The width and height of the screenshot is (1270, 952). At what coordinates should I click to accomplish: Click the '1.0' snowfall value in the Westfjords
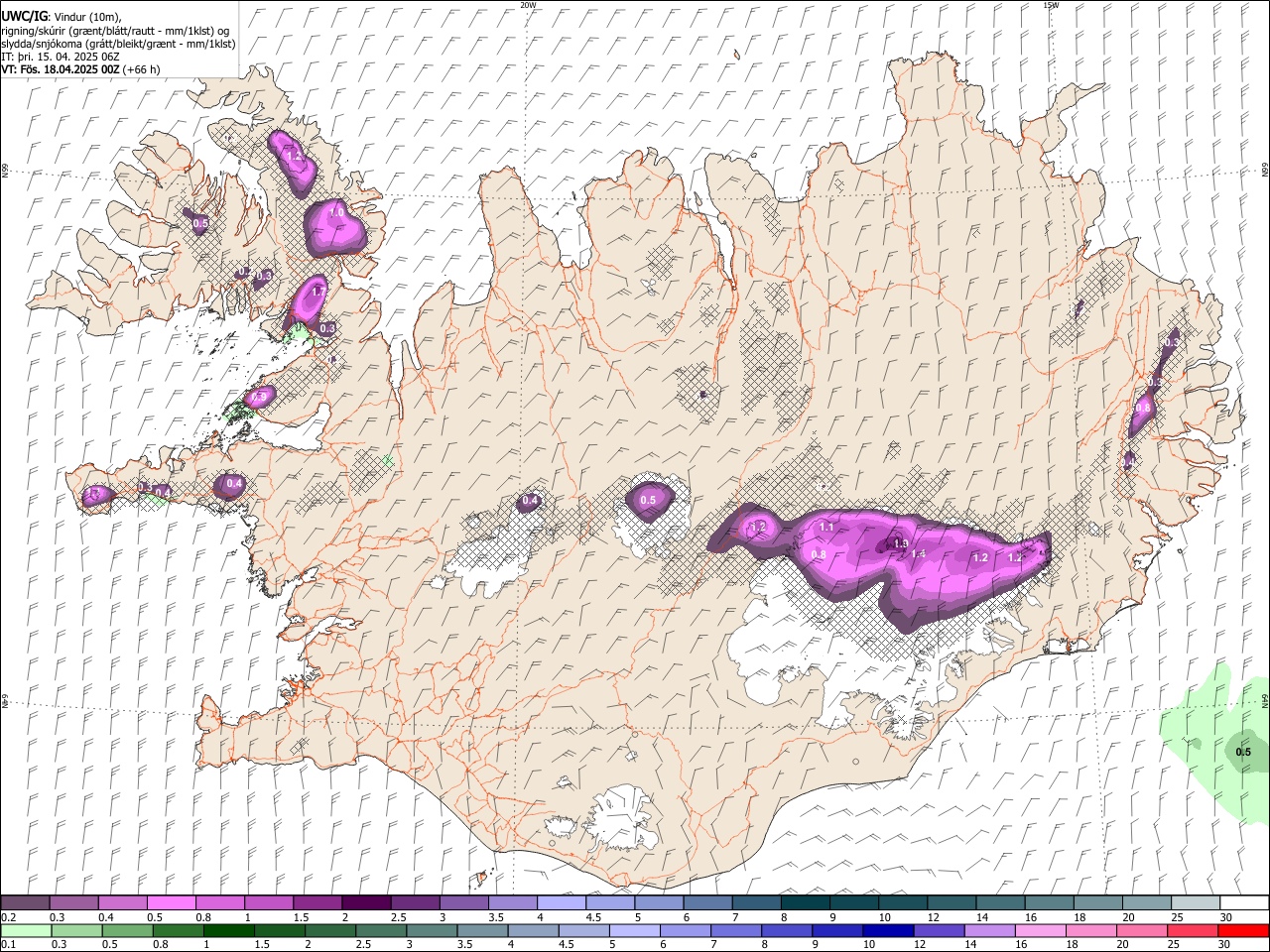[x=336, y=212]
